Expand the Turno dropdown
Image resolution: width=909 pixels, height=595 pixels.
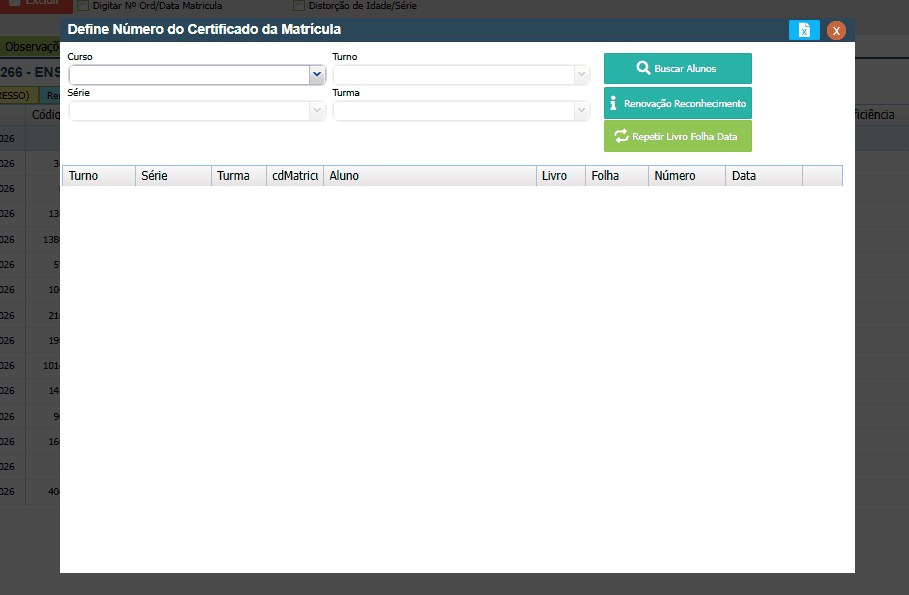tap(581, 74)
